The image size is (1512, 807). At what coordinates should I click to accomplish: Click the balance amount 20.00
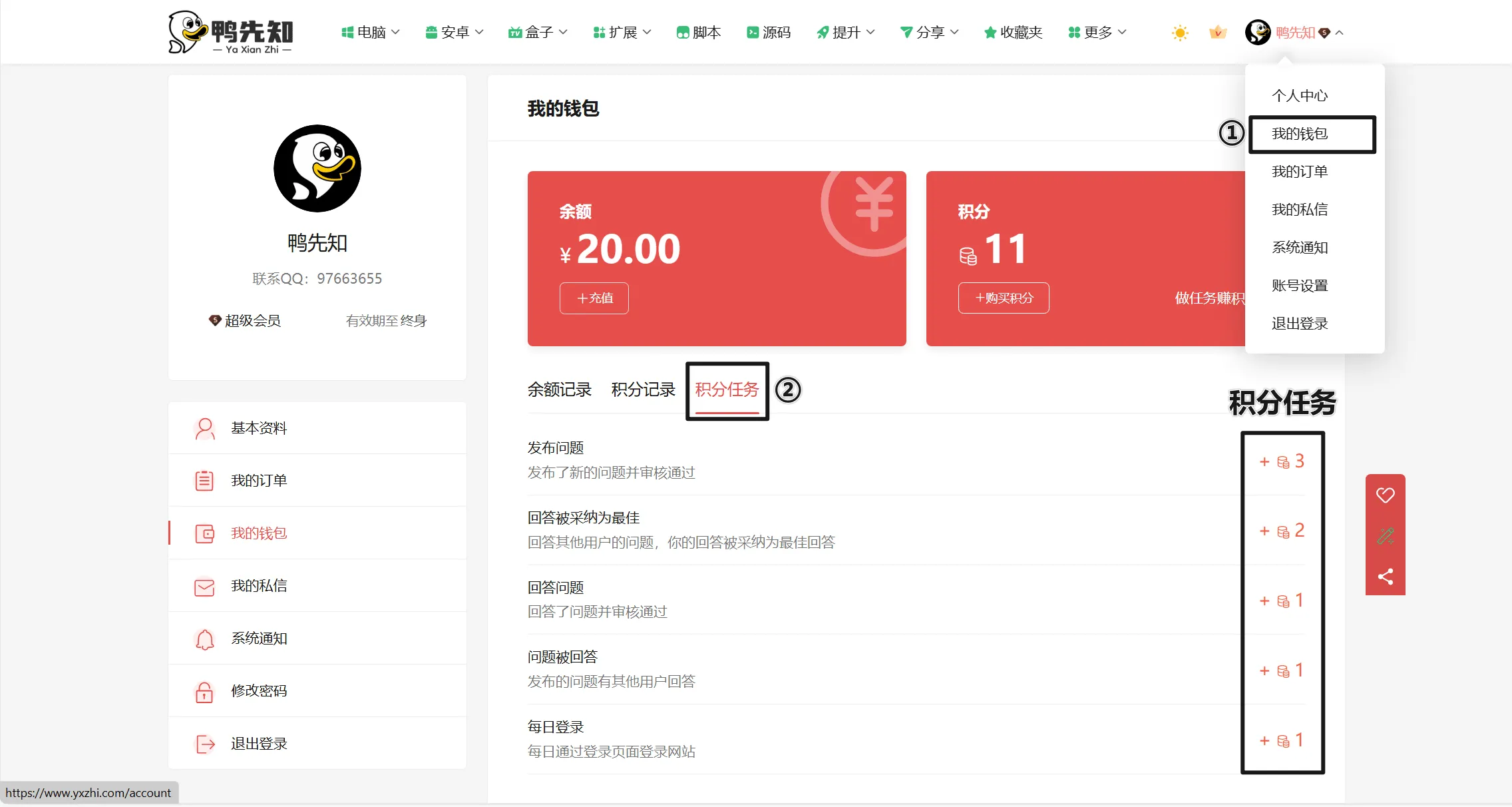(x=628, y=249)
